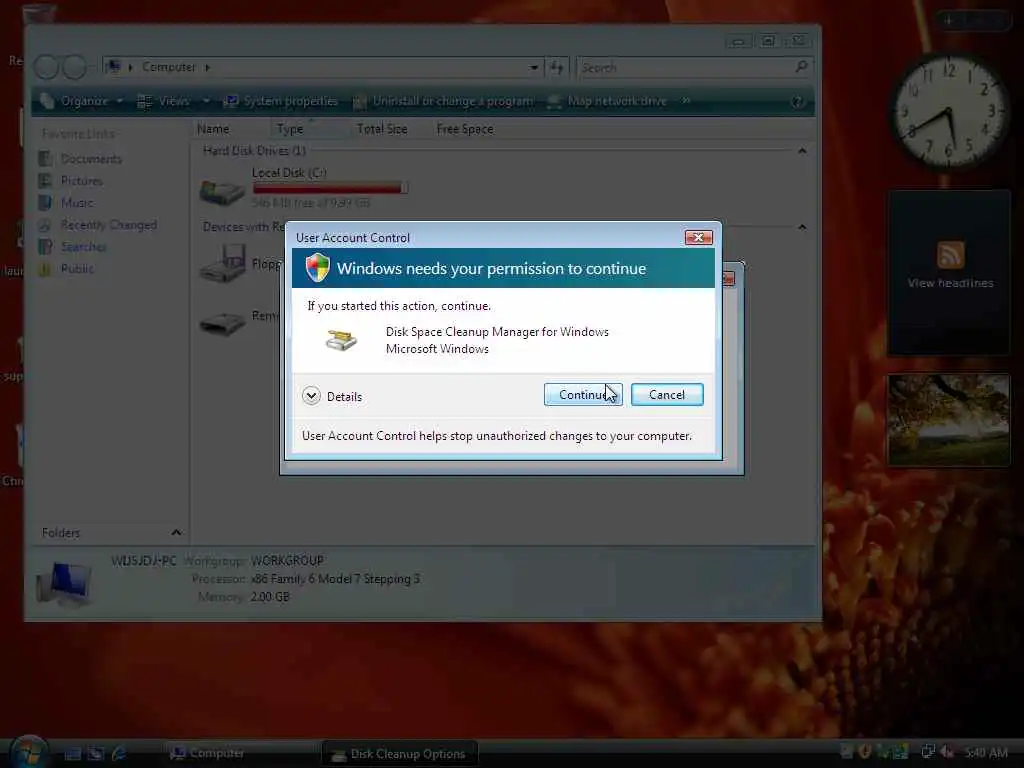This screenshot has width=1024, height=768.
Task: Click the help icon in Computer toolbar
Action: (x=797, y=101)
